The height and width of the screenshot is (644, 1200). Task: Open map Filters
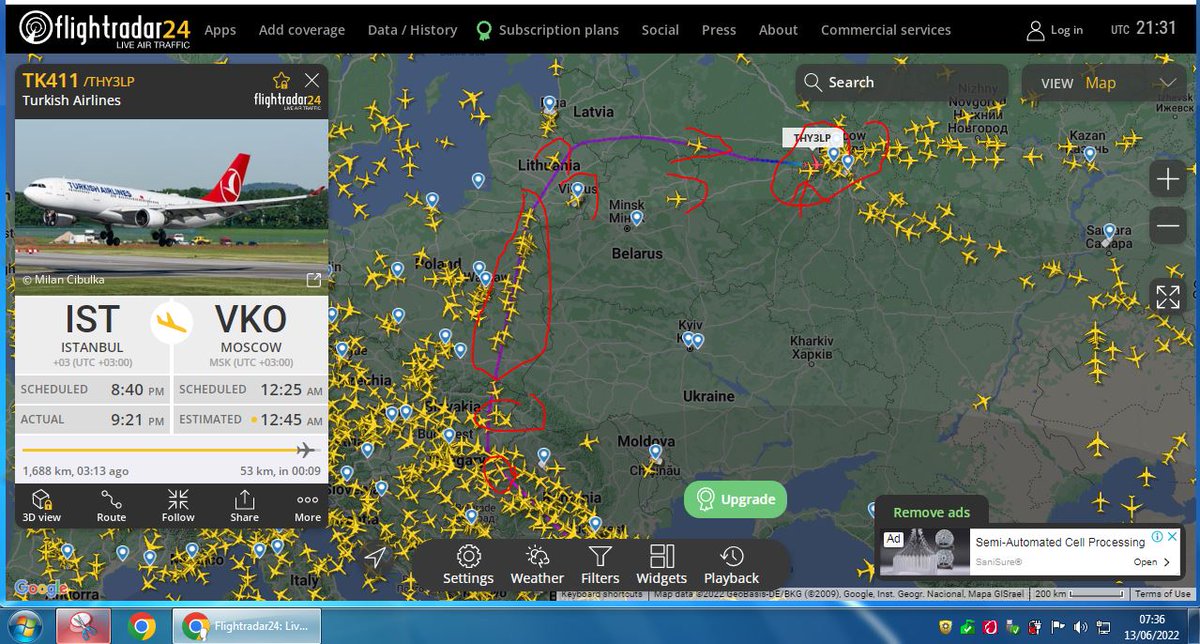point(599,565)
